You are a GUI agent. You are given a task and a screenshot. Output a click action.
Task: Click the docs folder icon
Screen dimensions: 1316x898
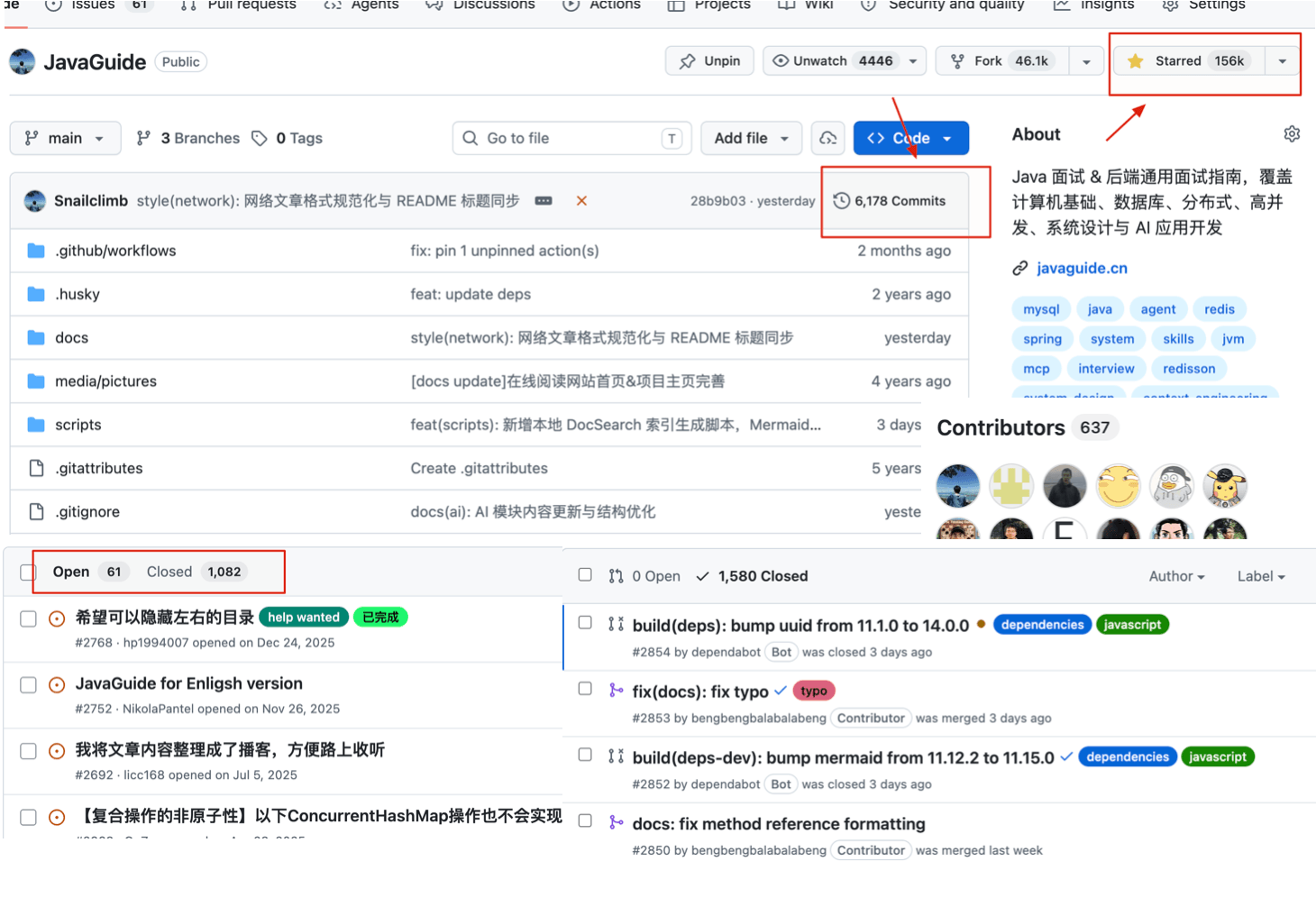[36, 337]
